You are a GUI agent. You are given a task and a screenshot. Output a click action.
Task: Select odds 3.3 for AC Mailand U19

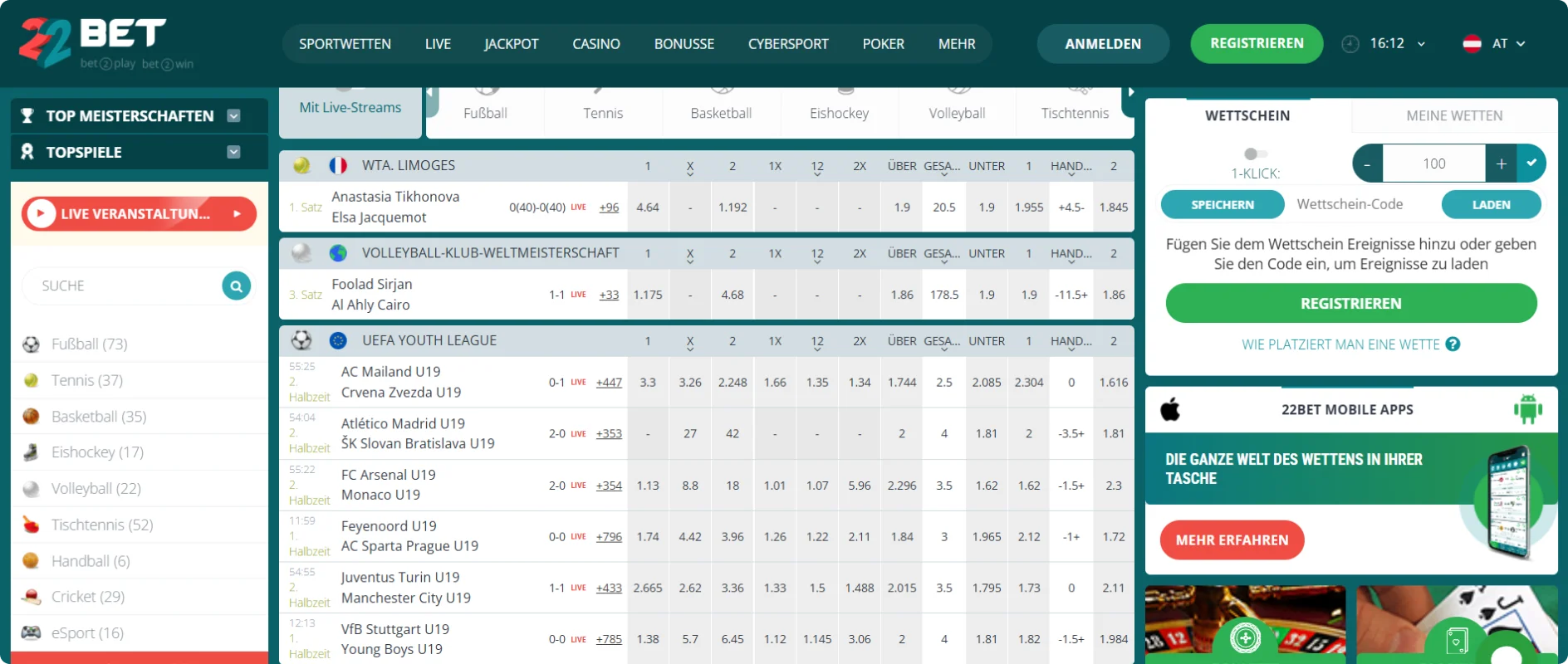click(x=648, y=383)
